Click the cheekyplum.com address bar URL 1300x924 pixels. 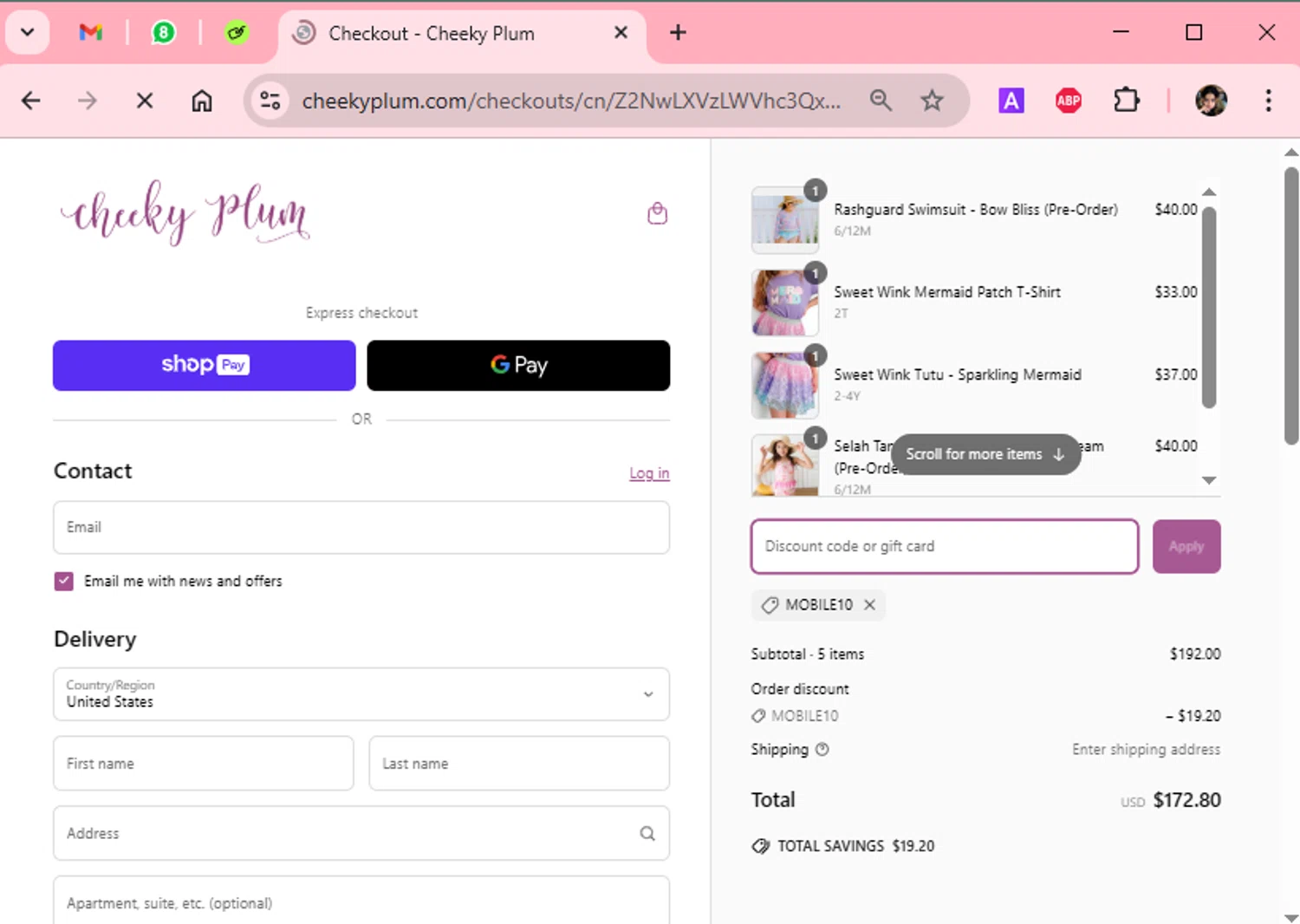tap(571, 101)
